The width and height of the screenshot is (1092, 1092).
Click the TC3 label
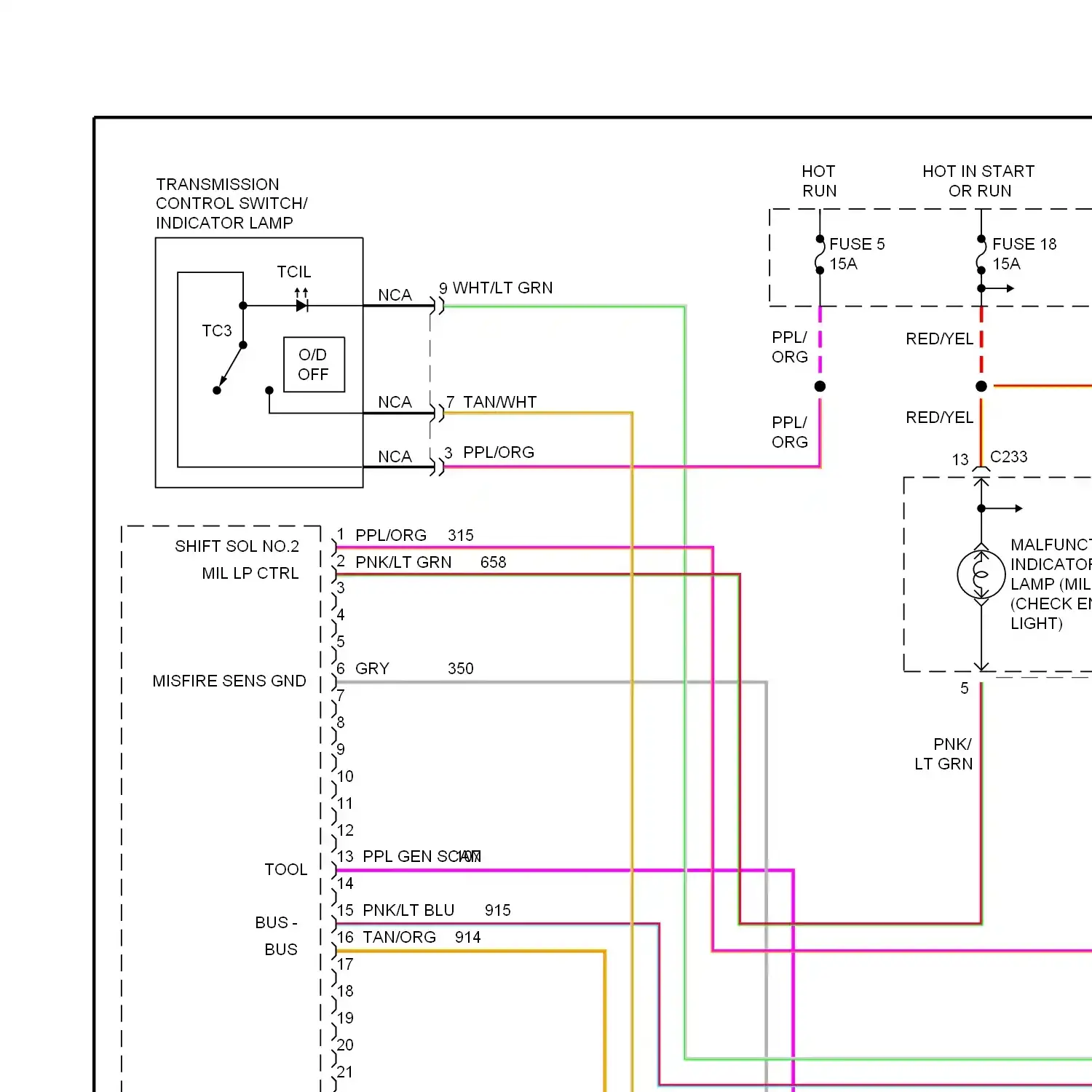click(217, 331)
